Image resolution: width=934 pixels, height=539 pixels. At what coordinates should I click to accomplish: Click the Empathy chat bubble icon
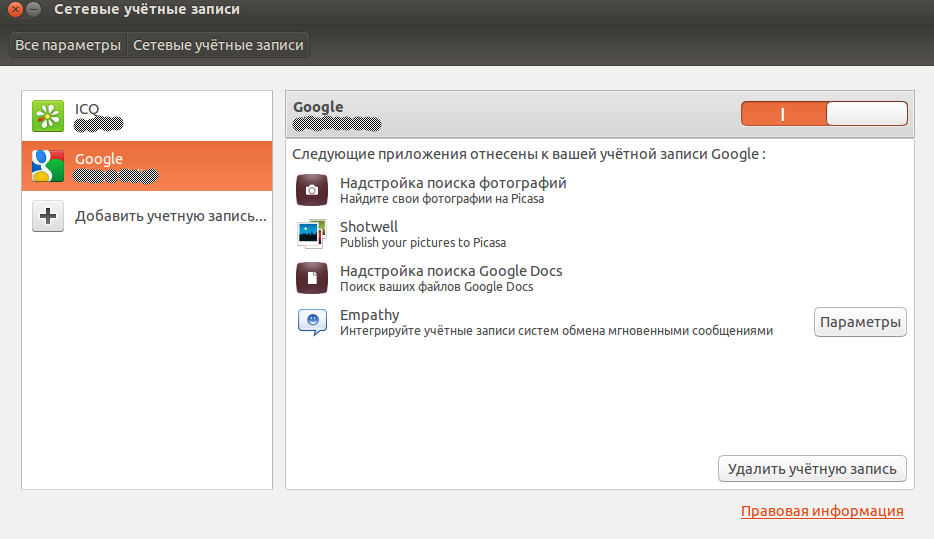pyautogui.click(x=312, y=322)
